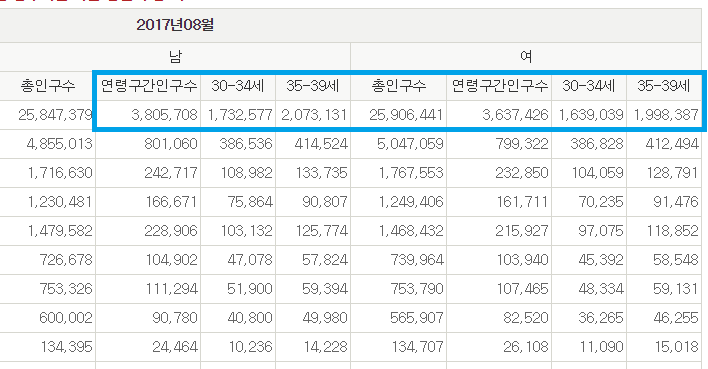Click 30-34세 header under 남
Screen dimensions: 708x369
point(238,86)
